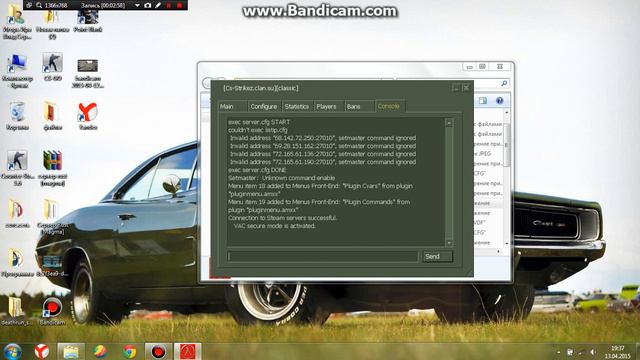Open File Explorer from taskbar

(x=71, y=351)
